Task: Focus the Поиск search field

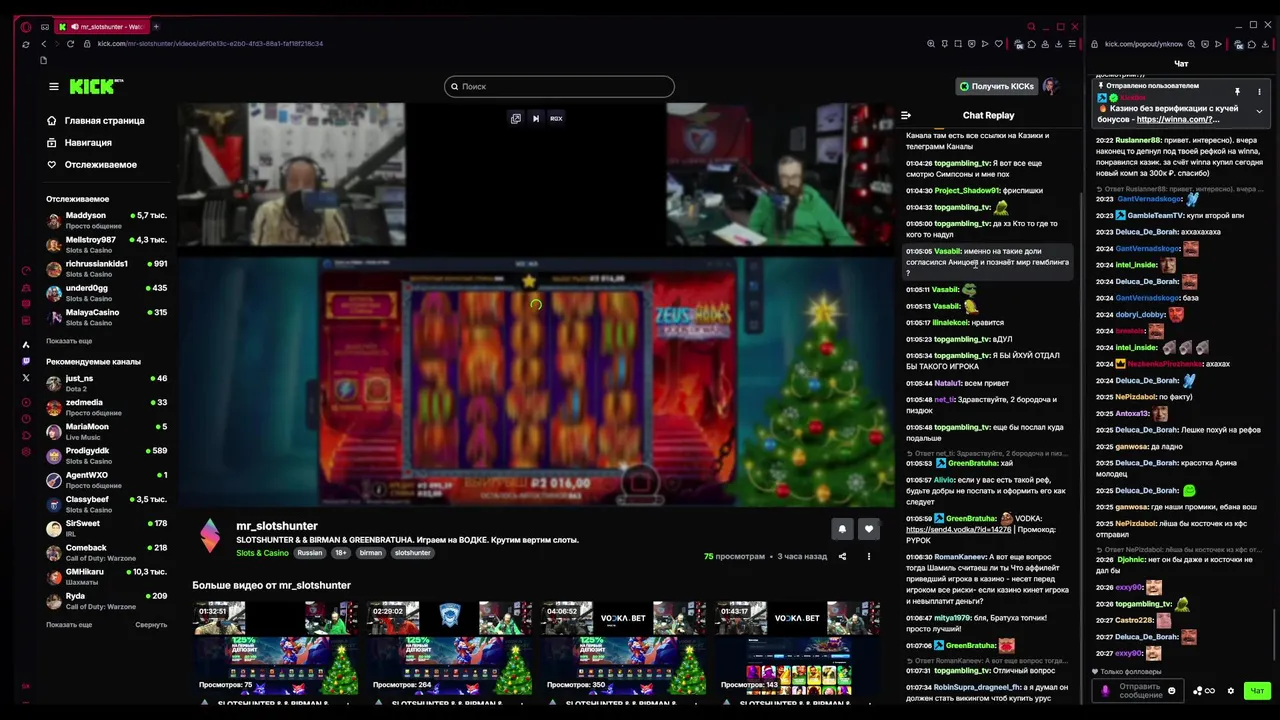Action: [x=559, y=86]
